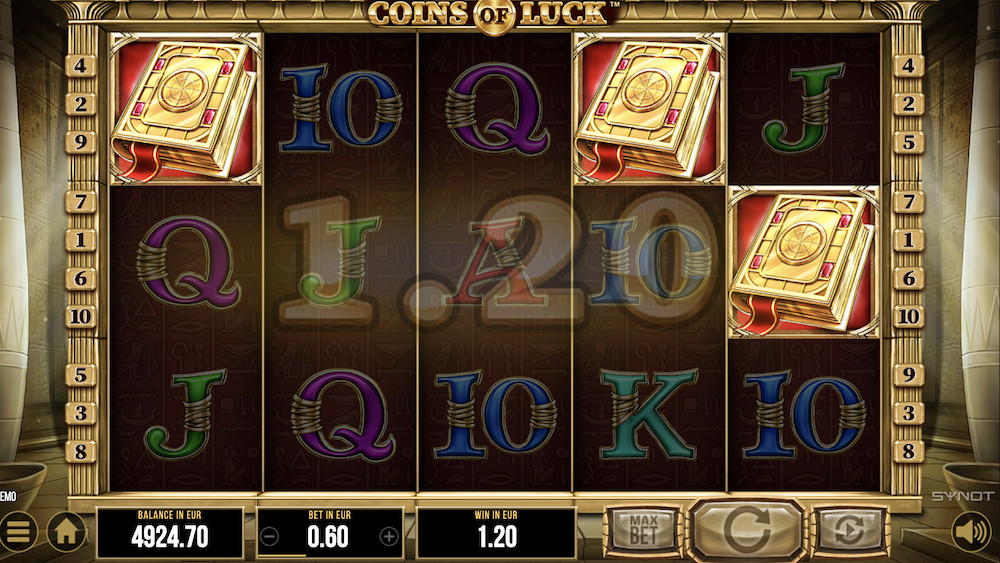This screenshot has height=563, width=1000.
Task: Increase bet with plus button
Action: click(389, 537)
